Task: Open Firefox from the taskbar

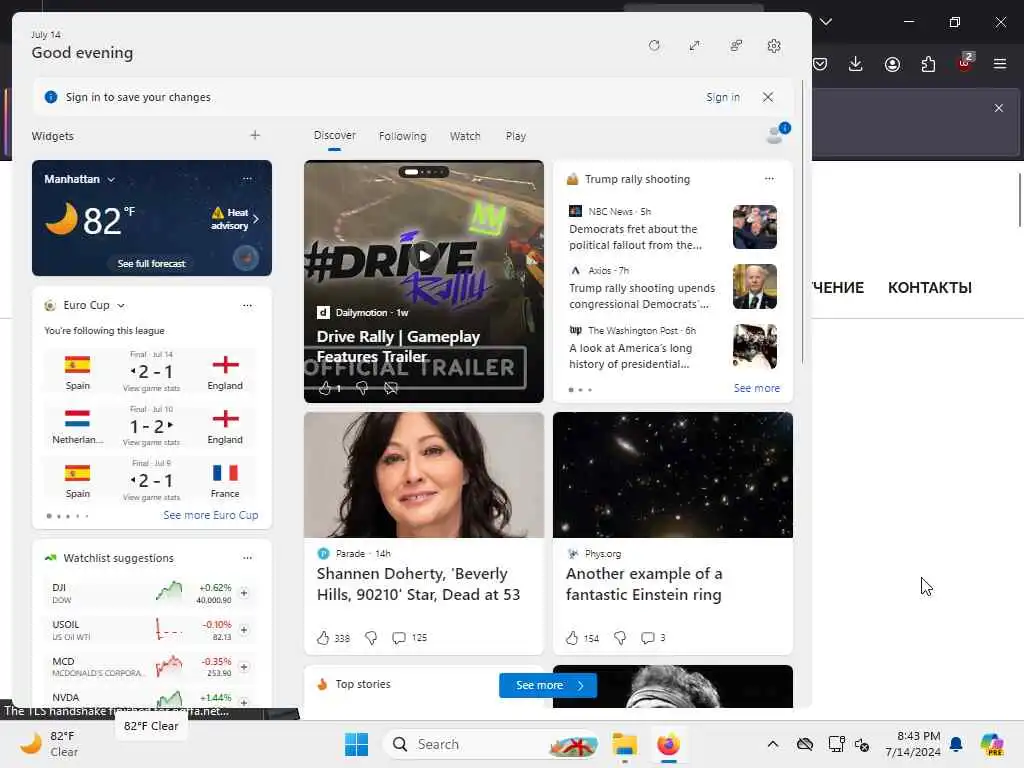Action: pos(668,744)
